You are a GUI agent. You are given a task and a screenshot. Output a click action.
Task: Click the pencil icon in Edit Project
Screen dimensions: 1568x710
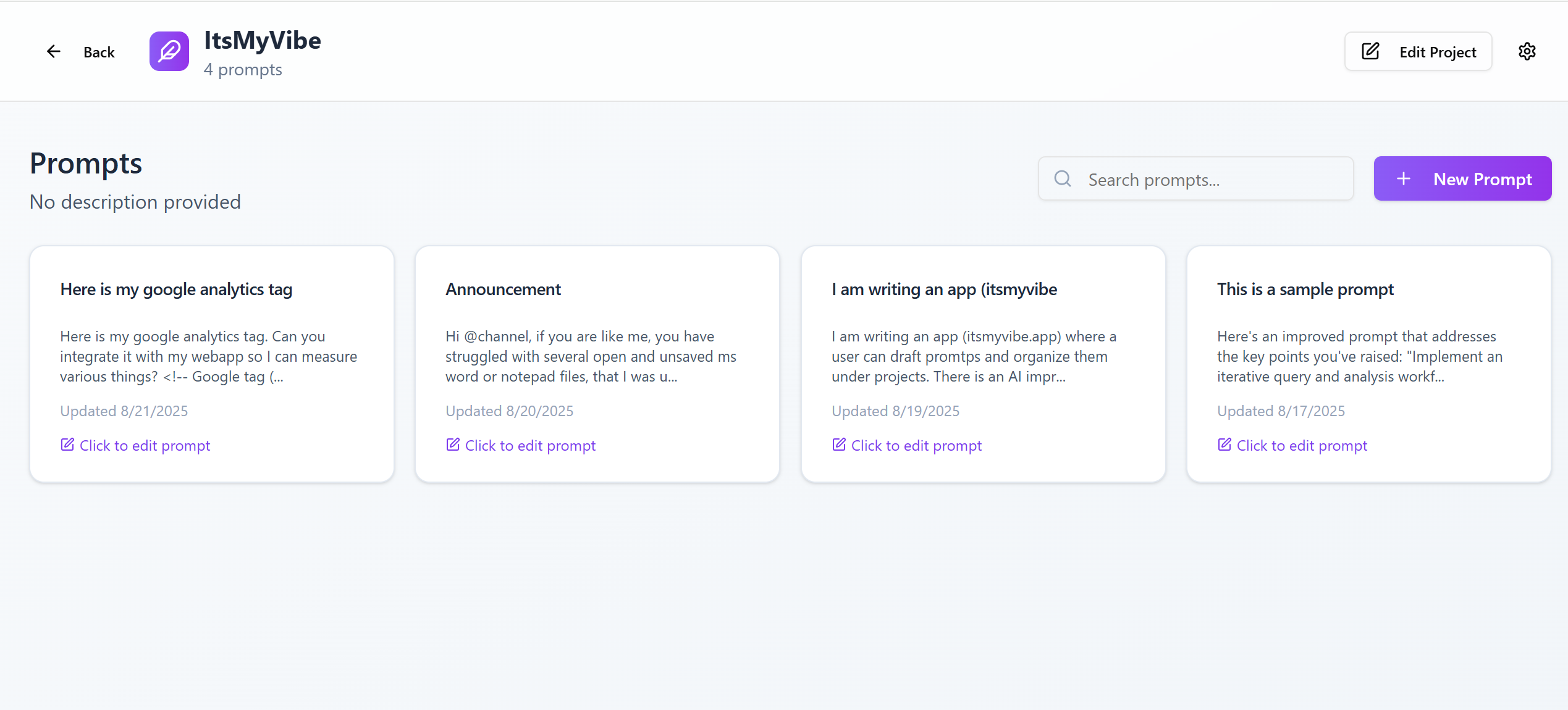point(1370,51)
